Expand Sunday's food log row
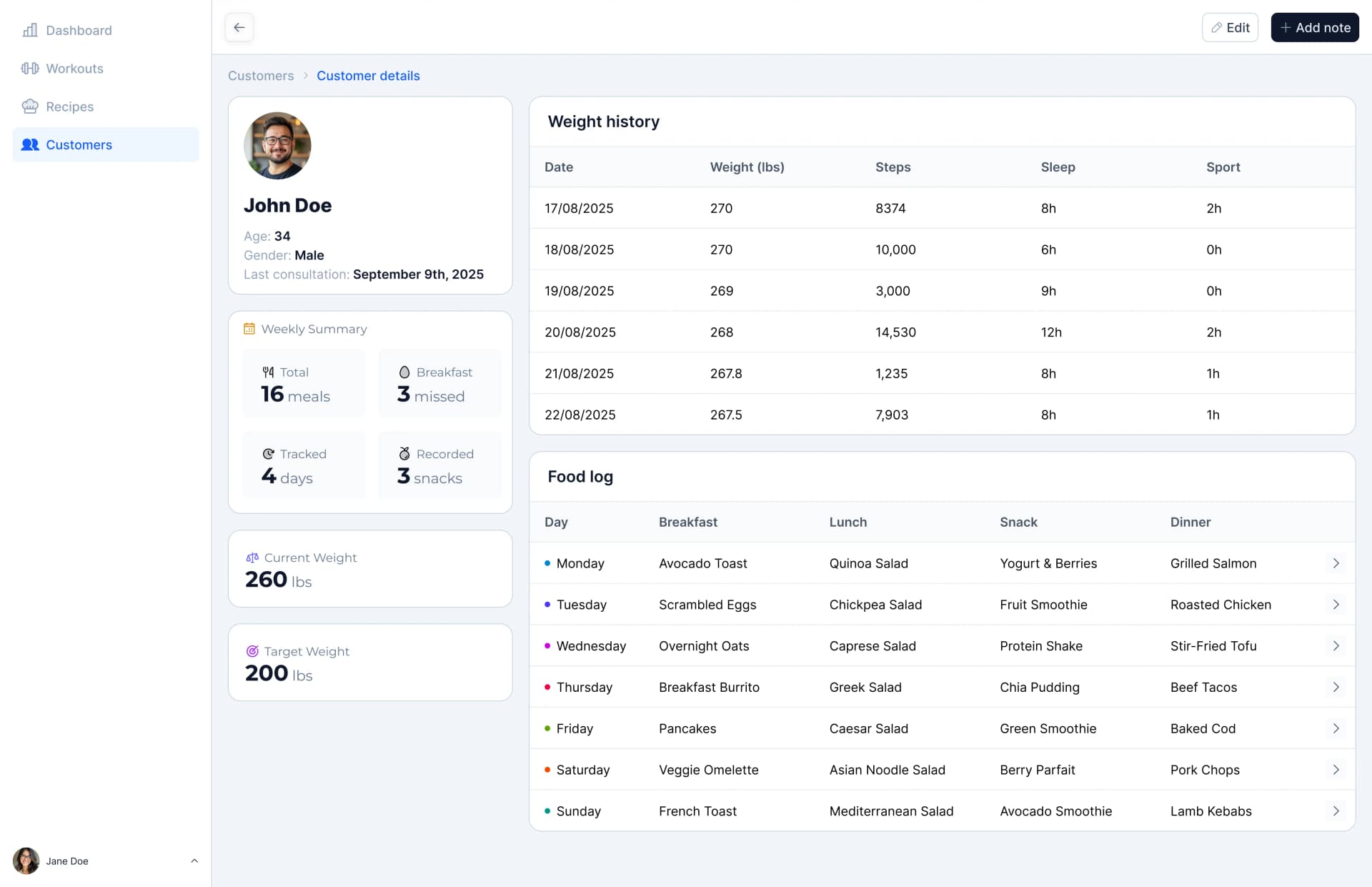 (1336, 811)
